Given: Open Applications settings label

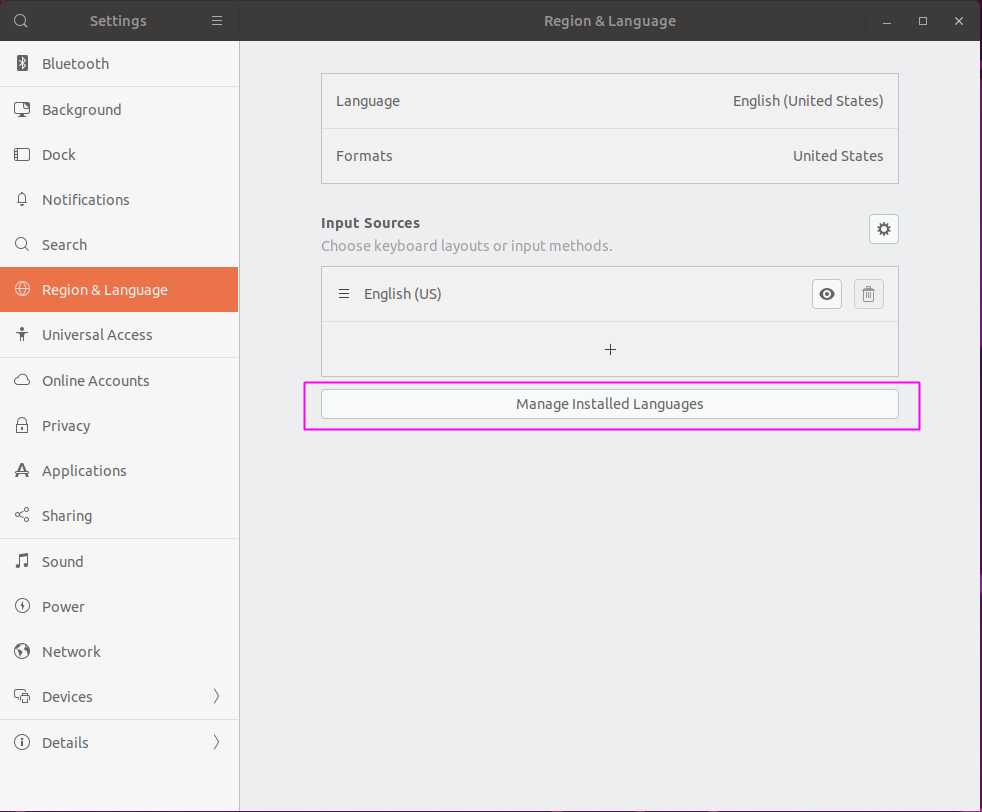Looking at the screenshot, I should click(x=84, y=471).
